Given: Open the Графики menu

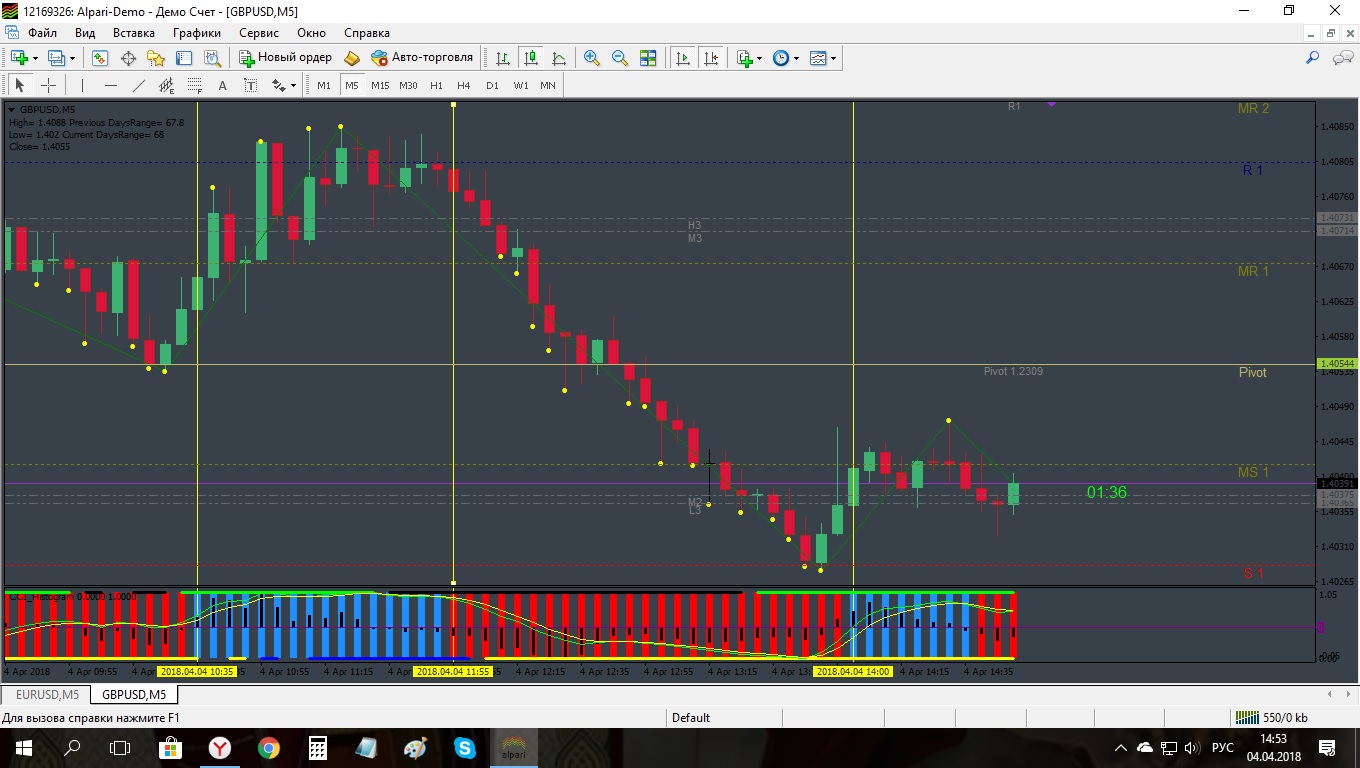Looking at the screenshot, I should point(197,33).
